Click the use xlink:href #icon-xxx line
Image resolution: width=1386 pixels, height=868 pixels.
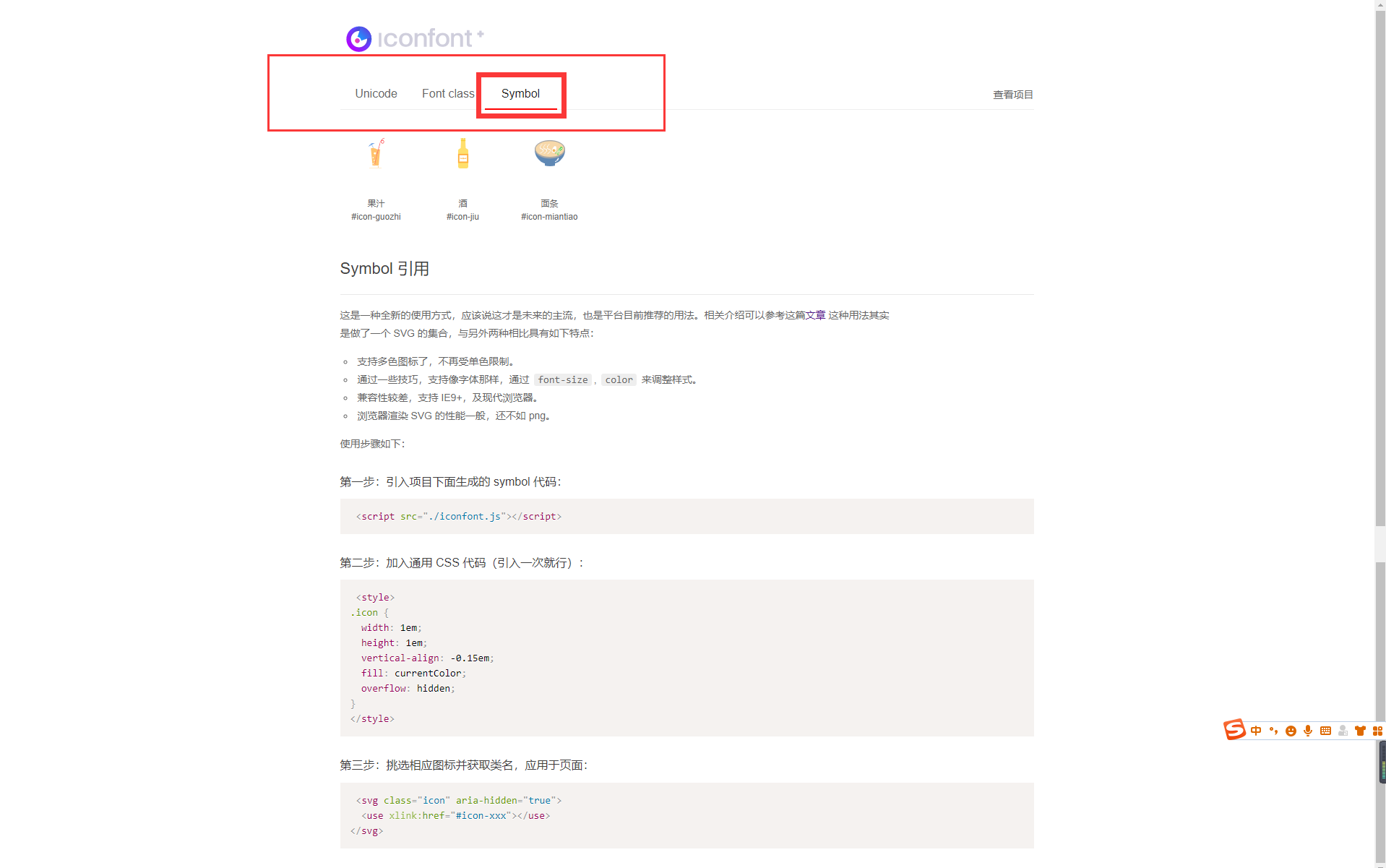[x=456, y=815]
